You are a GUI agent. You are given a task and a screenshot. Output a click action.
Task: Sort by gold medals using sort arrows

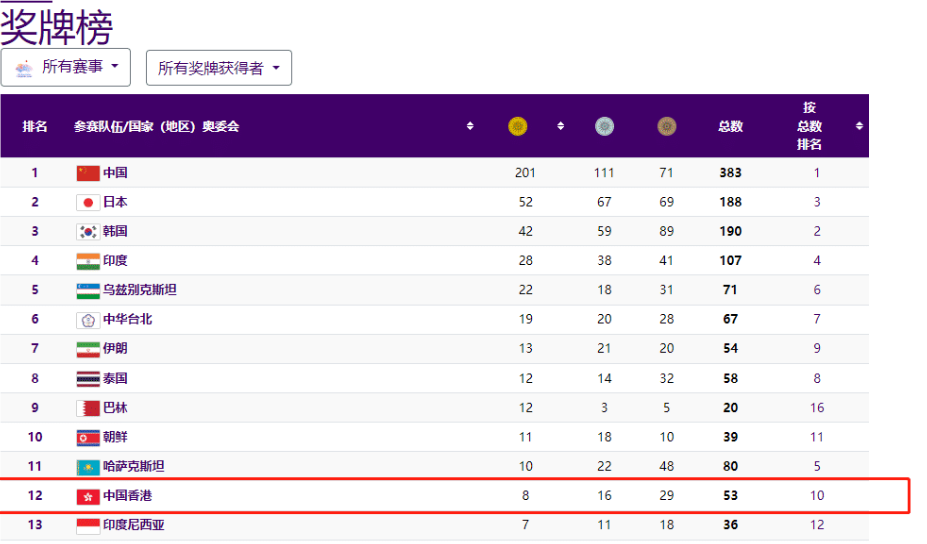[560, 126]
